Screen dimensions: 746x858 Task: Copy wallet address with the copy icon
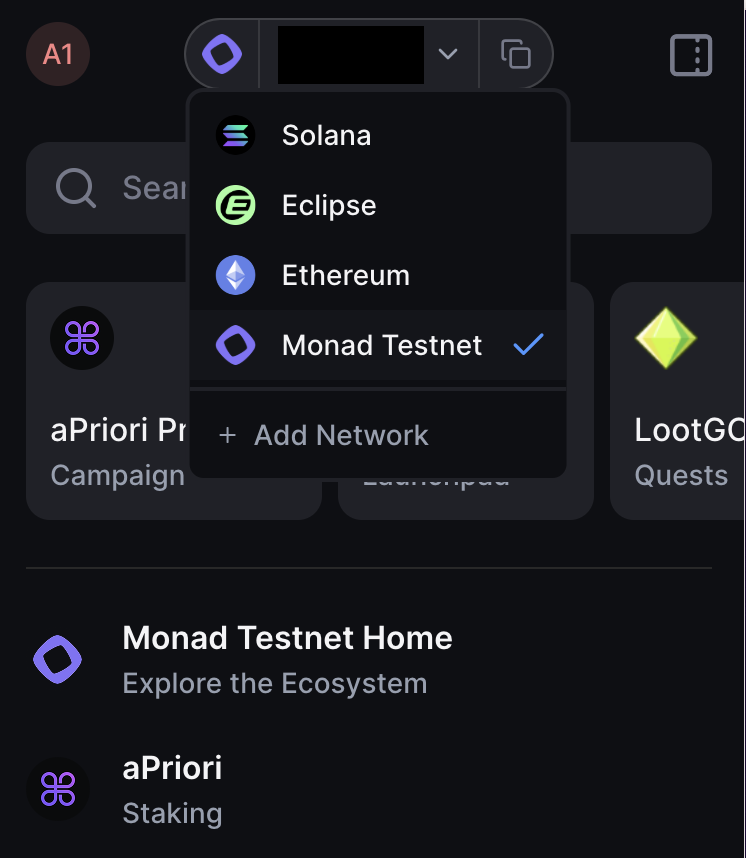516,54
